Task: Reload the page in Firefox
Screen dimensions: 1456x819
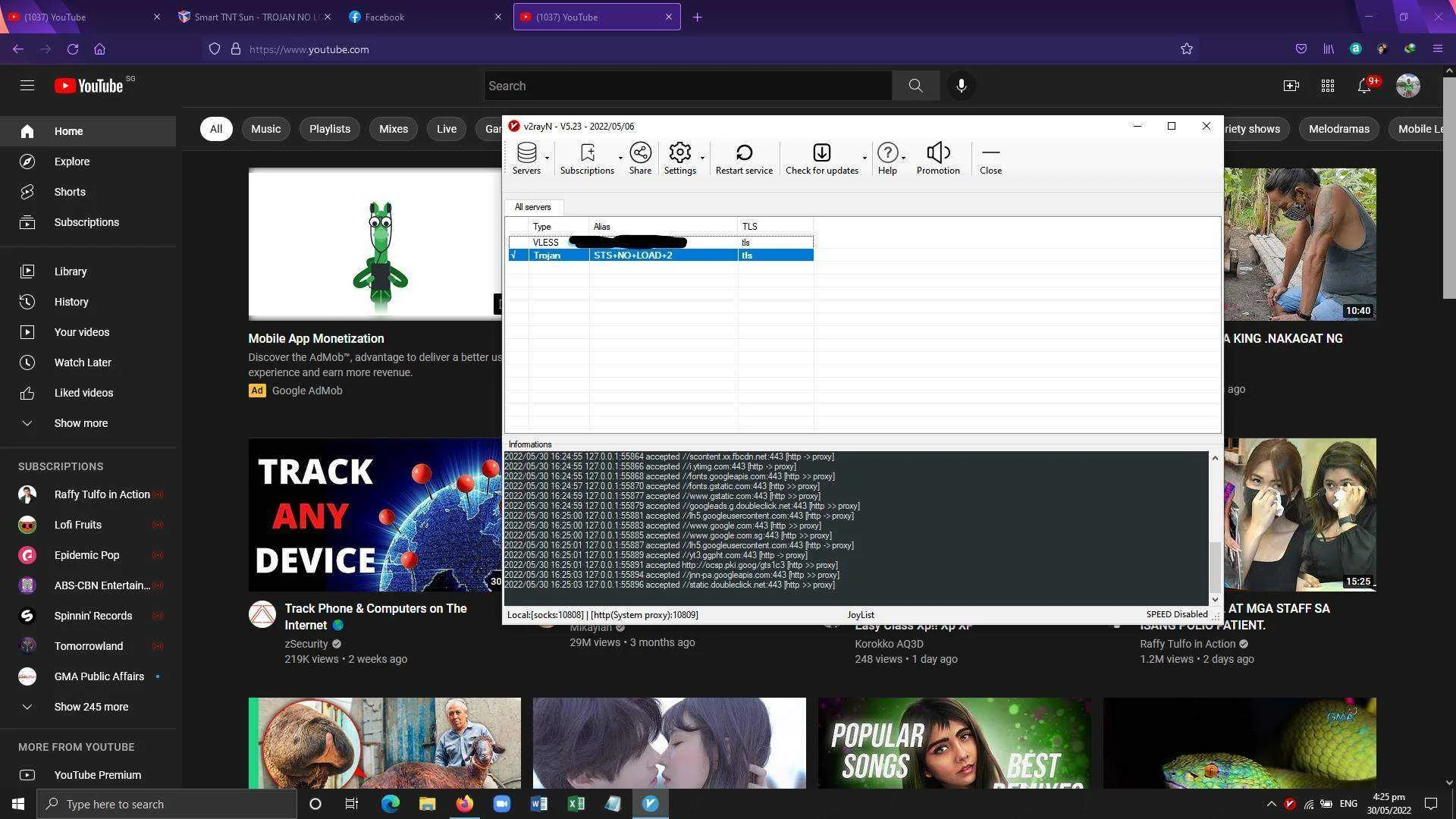Action: pos(73,49)
